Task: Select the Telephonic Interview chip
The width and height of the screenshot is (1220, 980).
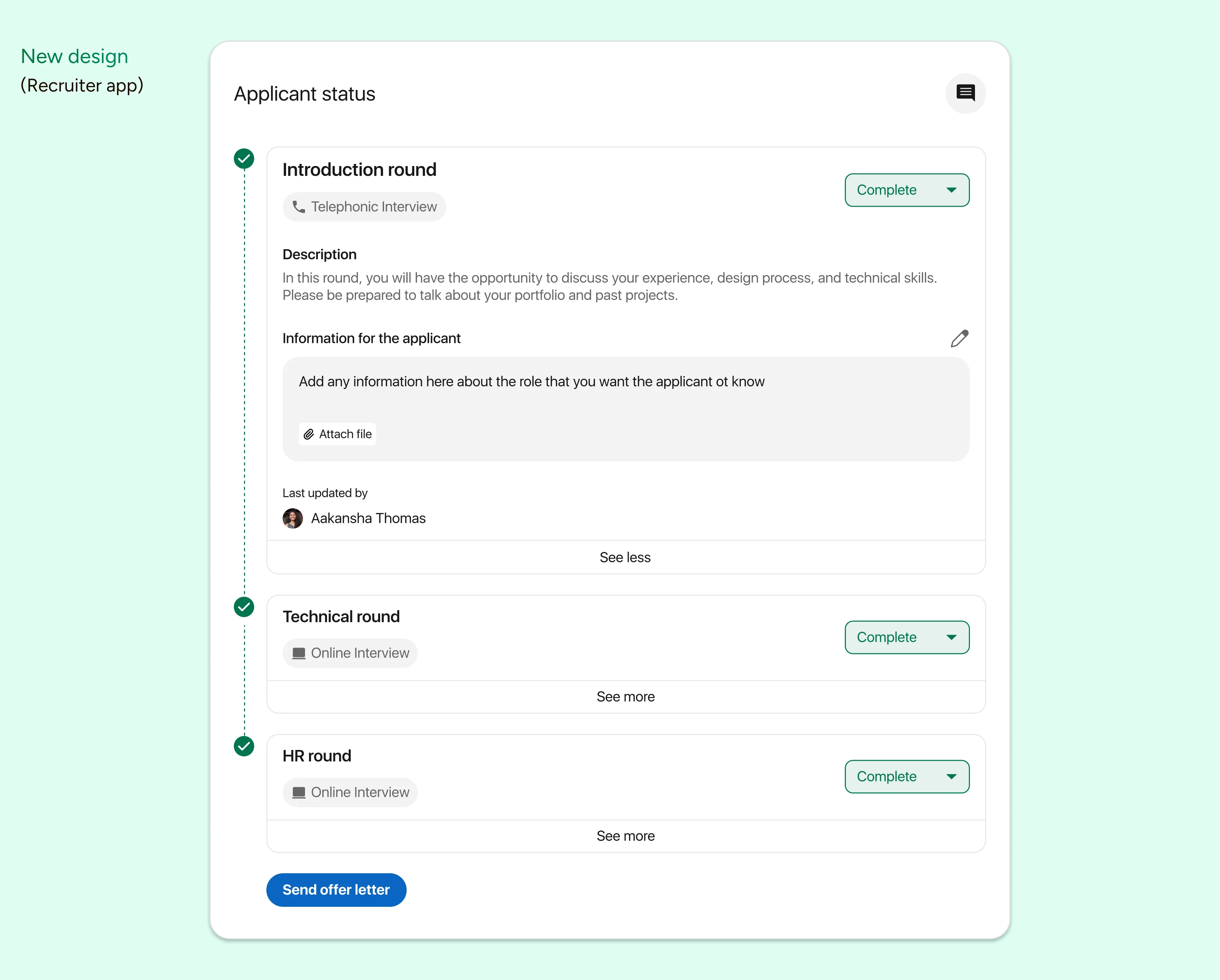Action: [364, 207]
